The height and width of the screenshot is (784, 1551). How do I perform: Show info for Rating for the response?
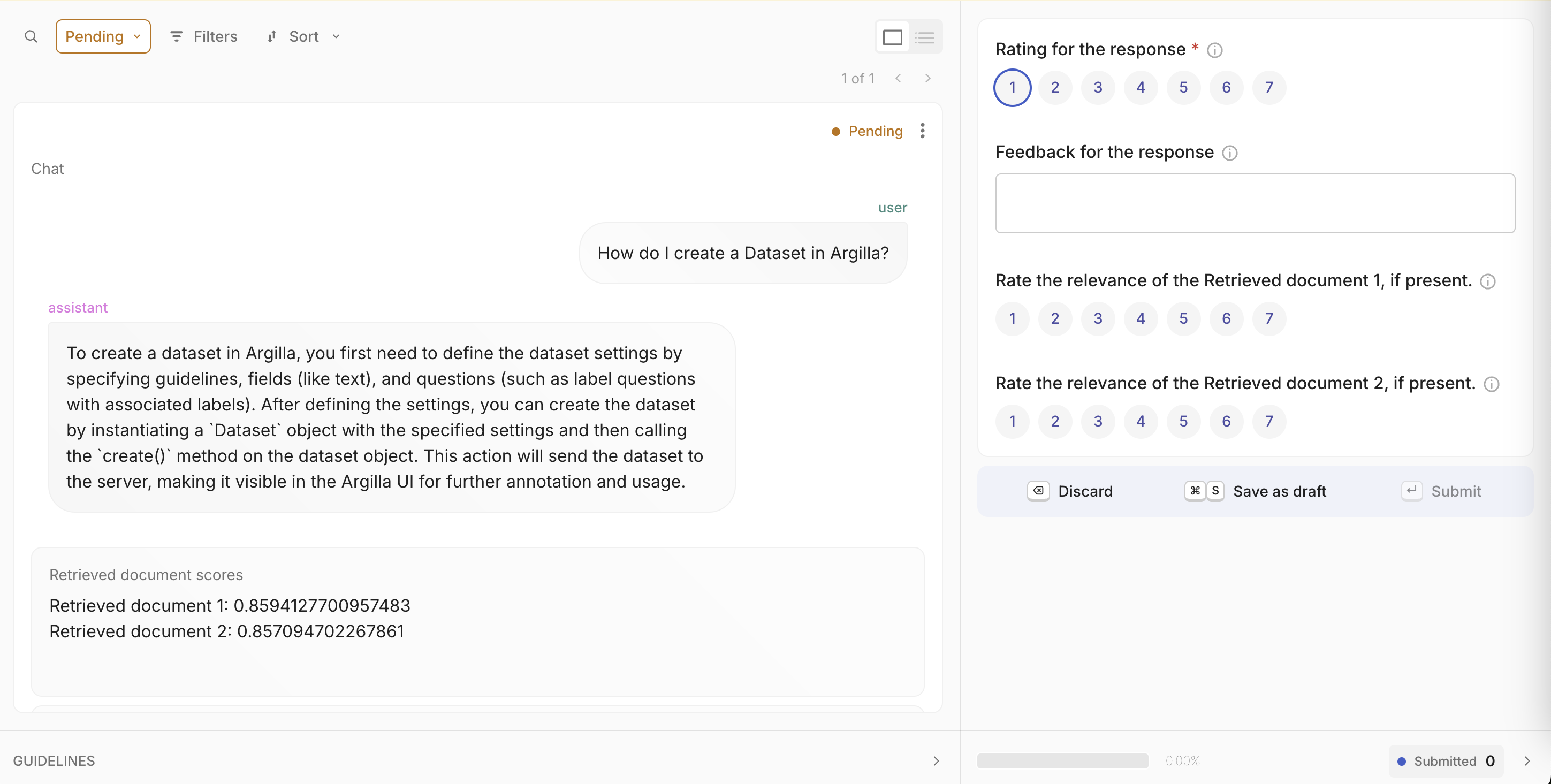coord(1215,50)
